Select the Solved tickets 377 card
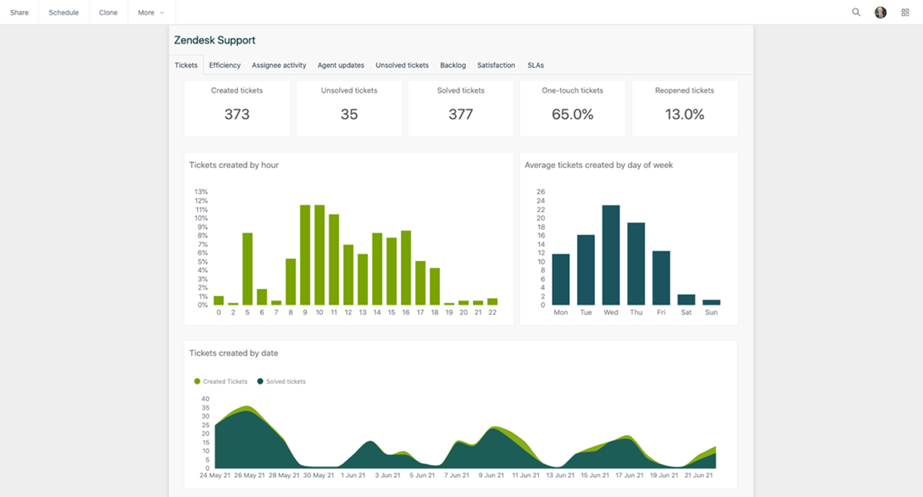This screenshot has height=497, width=923. (x=461, y=108)
